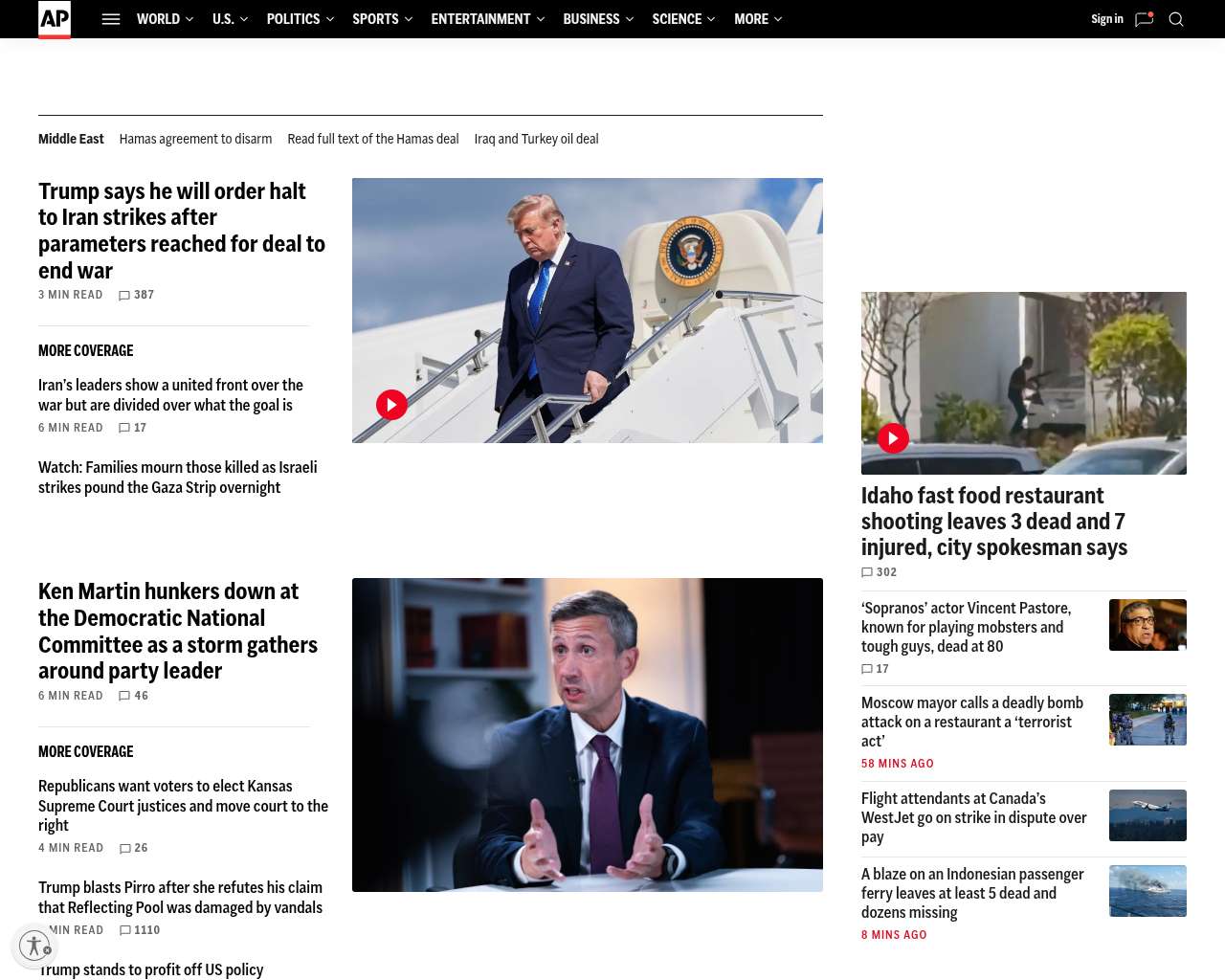Open Ken Martin Democratic National Committee headline

[x=178, y=632]
